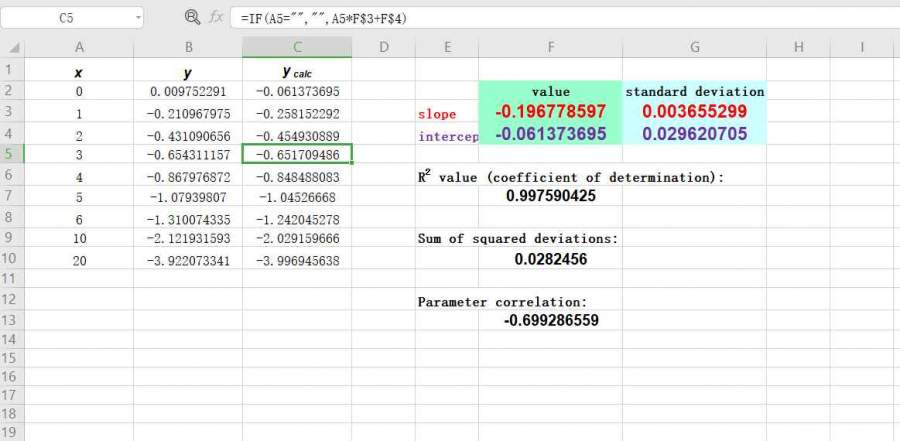Select the 'y calc' column heading cell
The image size is (900, 441).
[297, 72]
